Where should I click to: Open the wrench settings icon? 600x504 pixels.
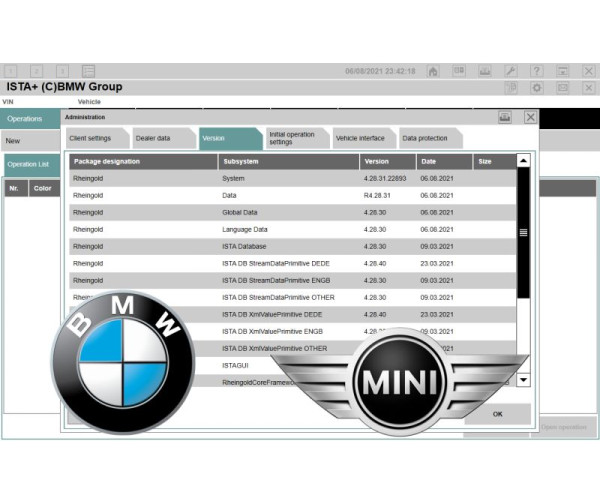tap(511, 71)
